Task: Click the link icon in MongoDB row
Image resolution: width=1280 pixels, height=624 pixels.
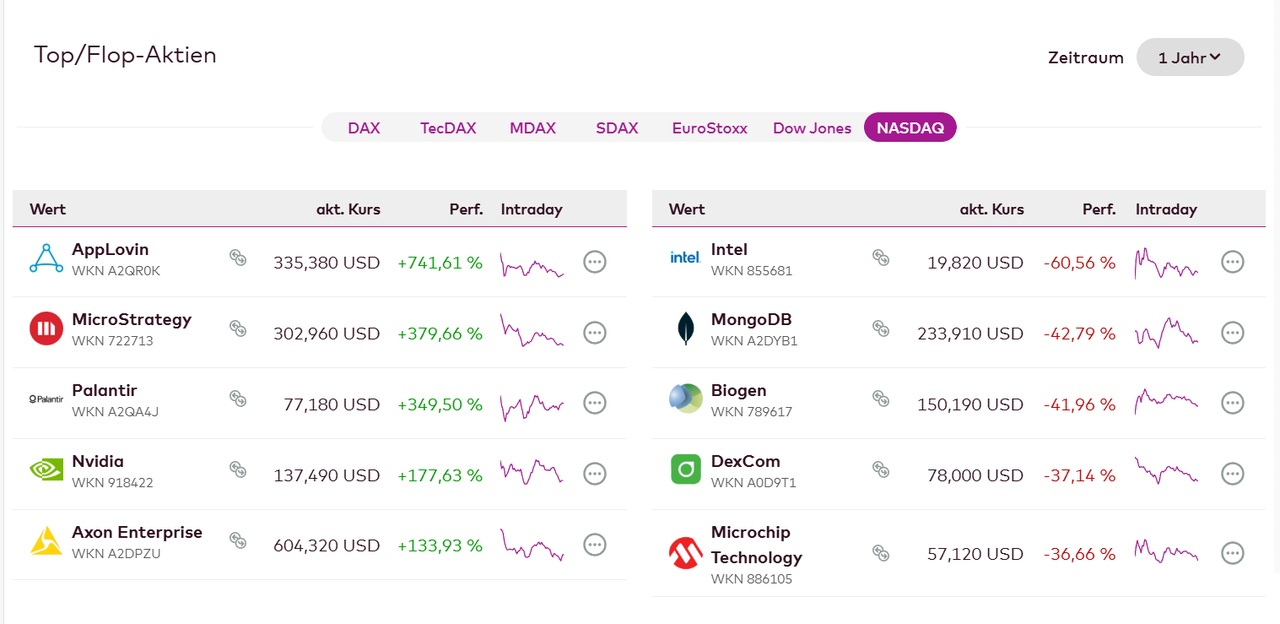Action: click(x=881, y=328)
